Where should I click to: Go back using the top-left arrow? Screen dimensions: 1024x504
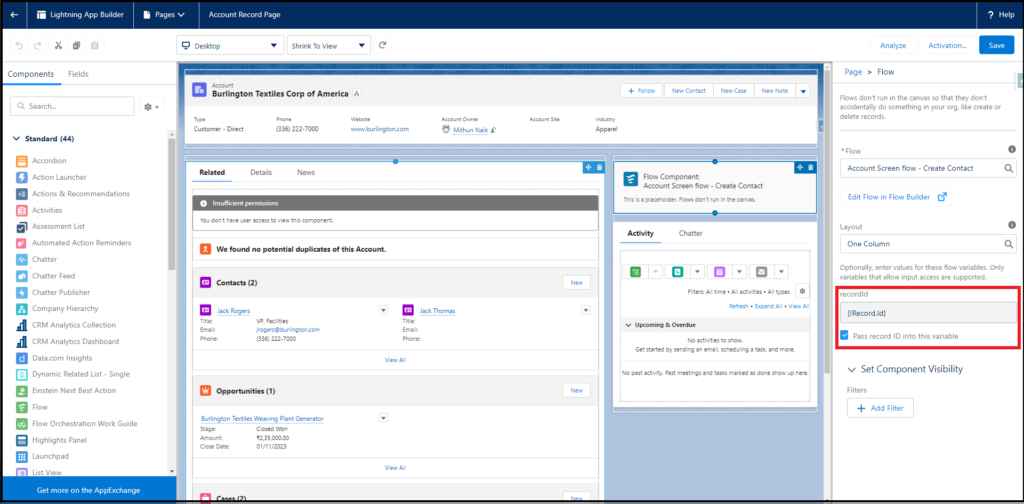coord(14,14)
